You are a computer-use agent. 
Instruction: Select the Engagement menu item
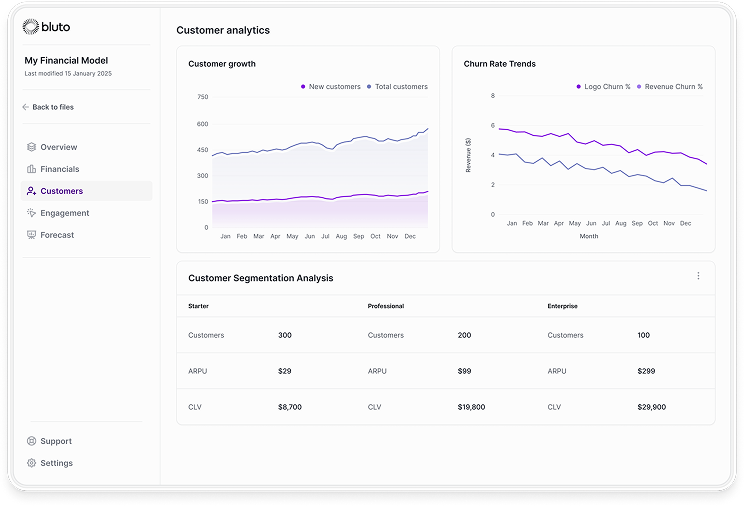tap(64, 213)
